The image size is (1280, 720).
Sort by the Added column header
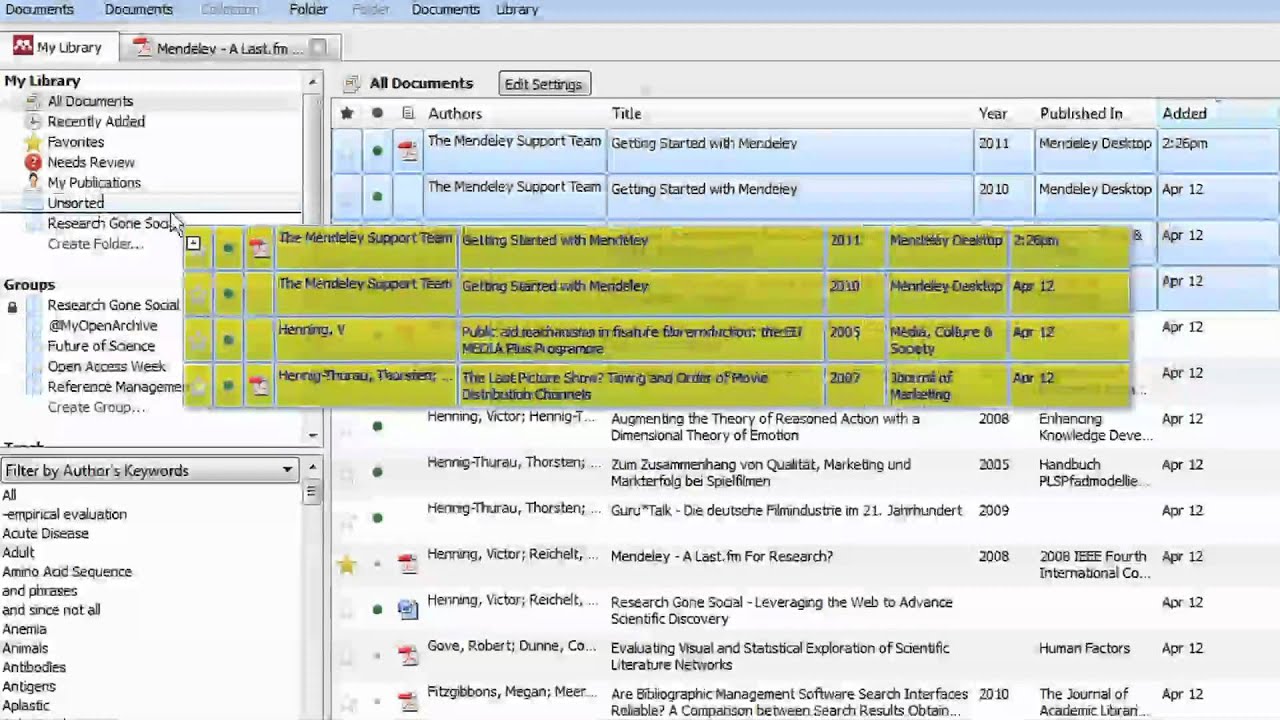tap(1184, 113)
